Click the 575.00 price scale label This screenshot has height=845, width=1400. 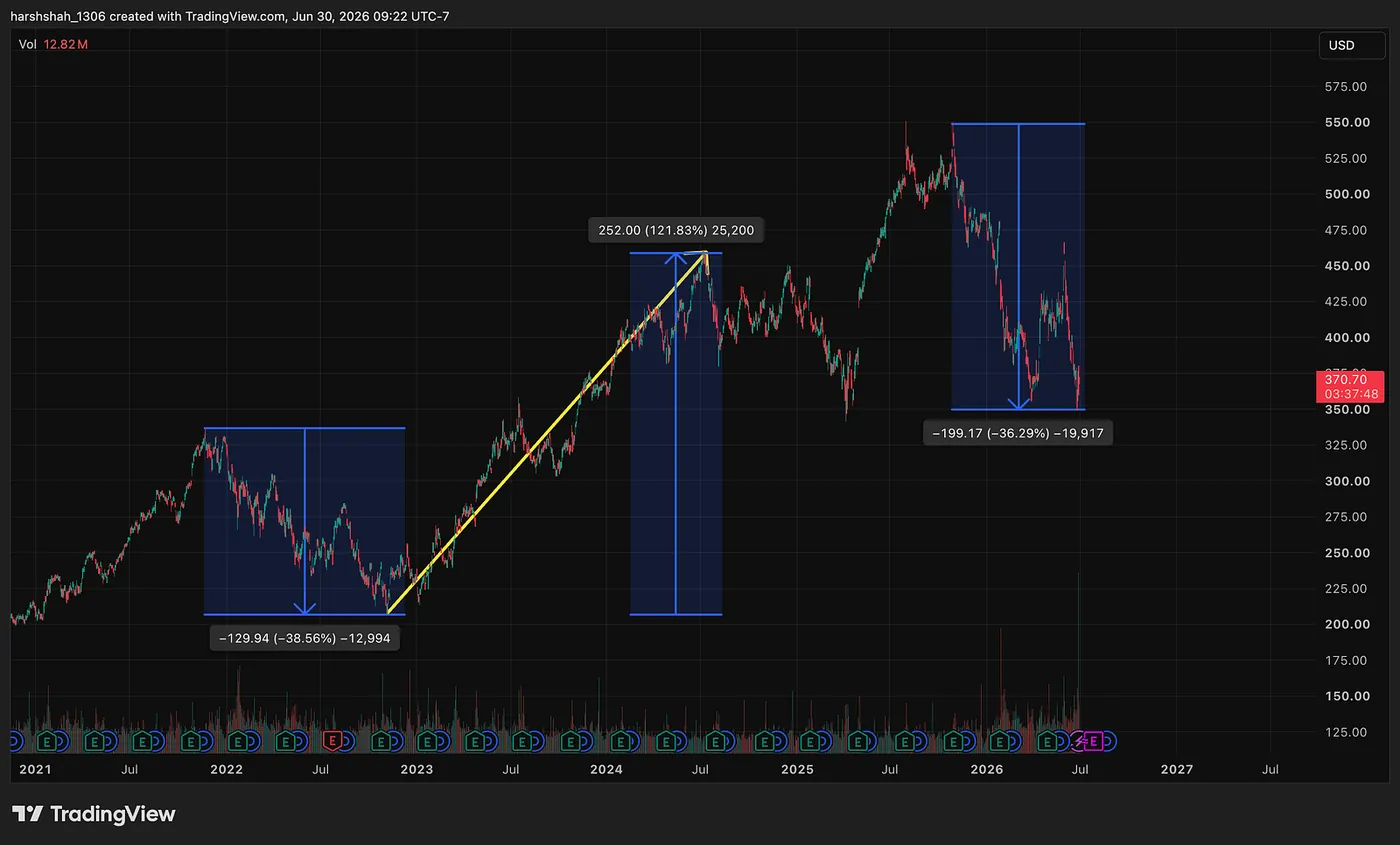[1345, 87]
